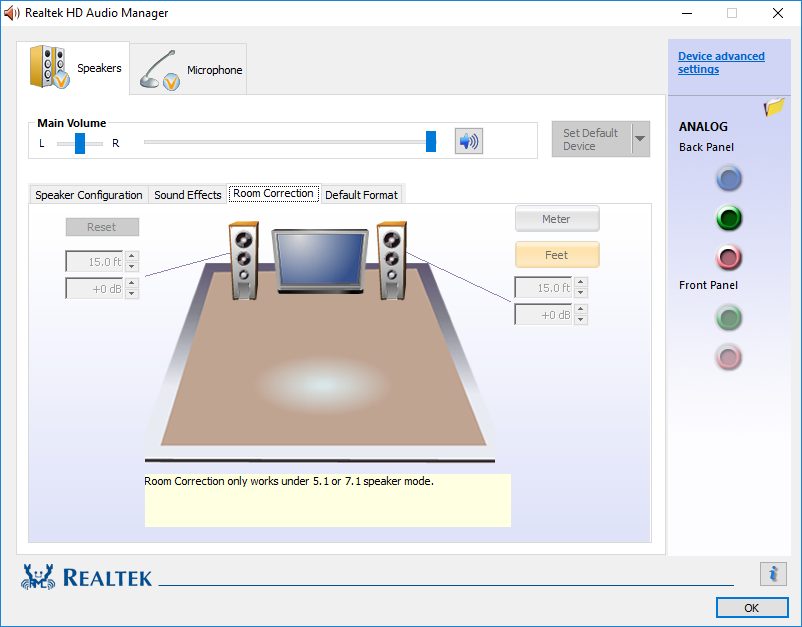The width and height of the screenshot is (802, 627).
Task: Click the blue back panel audio jack
Action: pyautogui.click(x=729, y=178)
